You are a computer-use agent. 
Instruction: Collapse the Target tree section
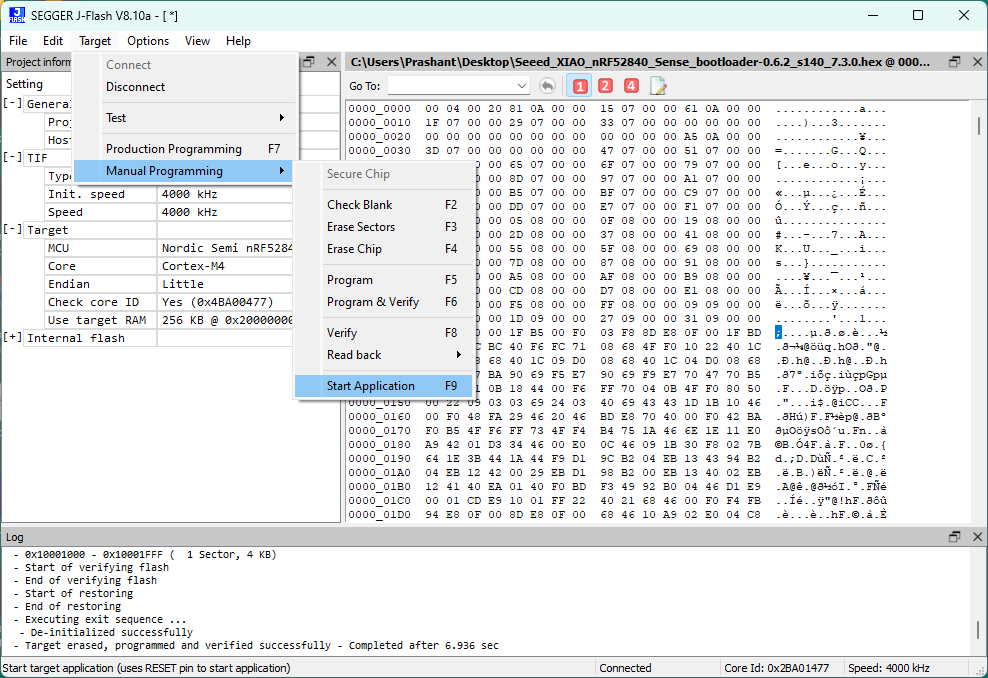click(13, 229)
